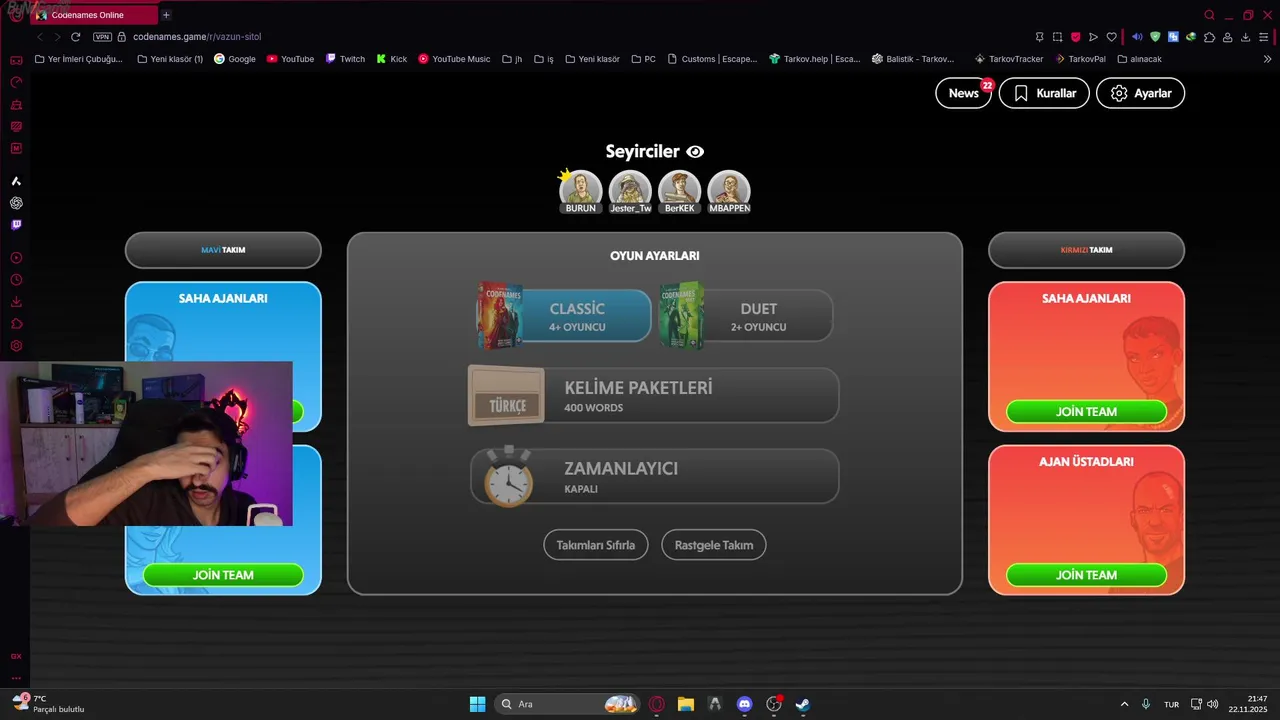Open search in tabs magnifier icon
1280x720 pixels.
point(1209,15)
